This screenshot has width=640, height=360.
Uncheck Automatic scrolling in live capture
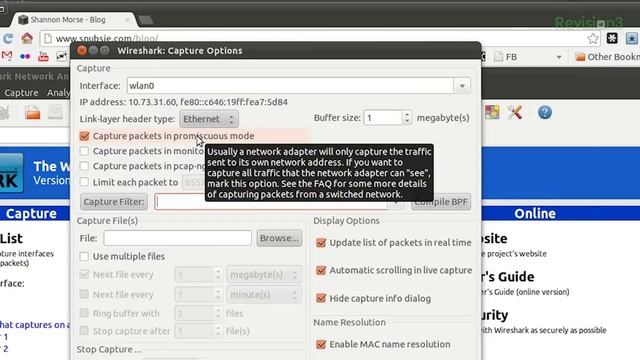coord(321,270)
